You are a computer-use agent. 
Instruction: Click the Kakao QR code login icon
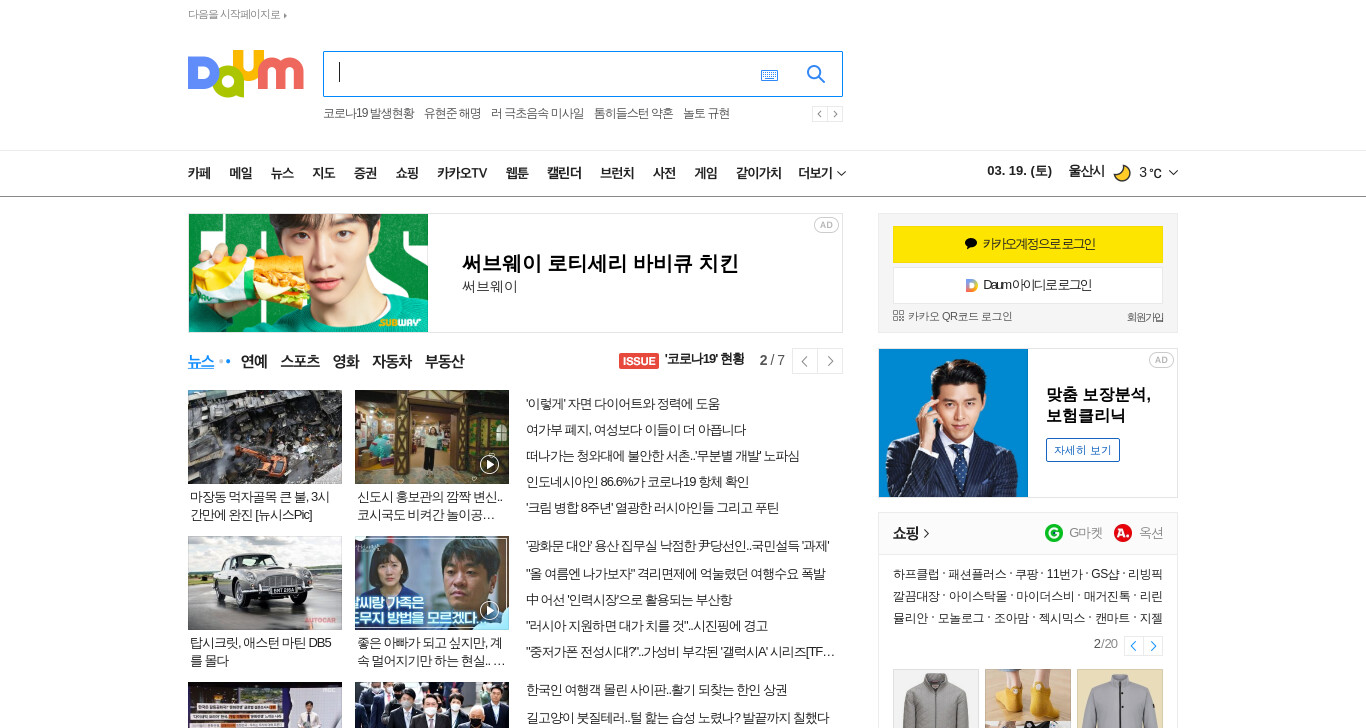pos(898,315)
